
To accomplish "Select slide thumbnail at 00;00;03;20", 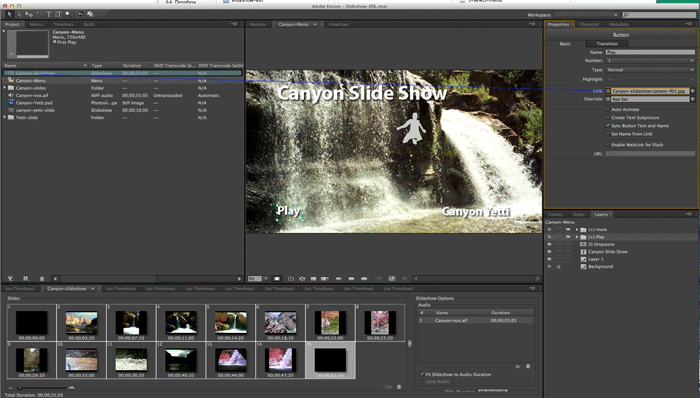I will (81, 323).
